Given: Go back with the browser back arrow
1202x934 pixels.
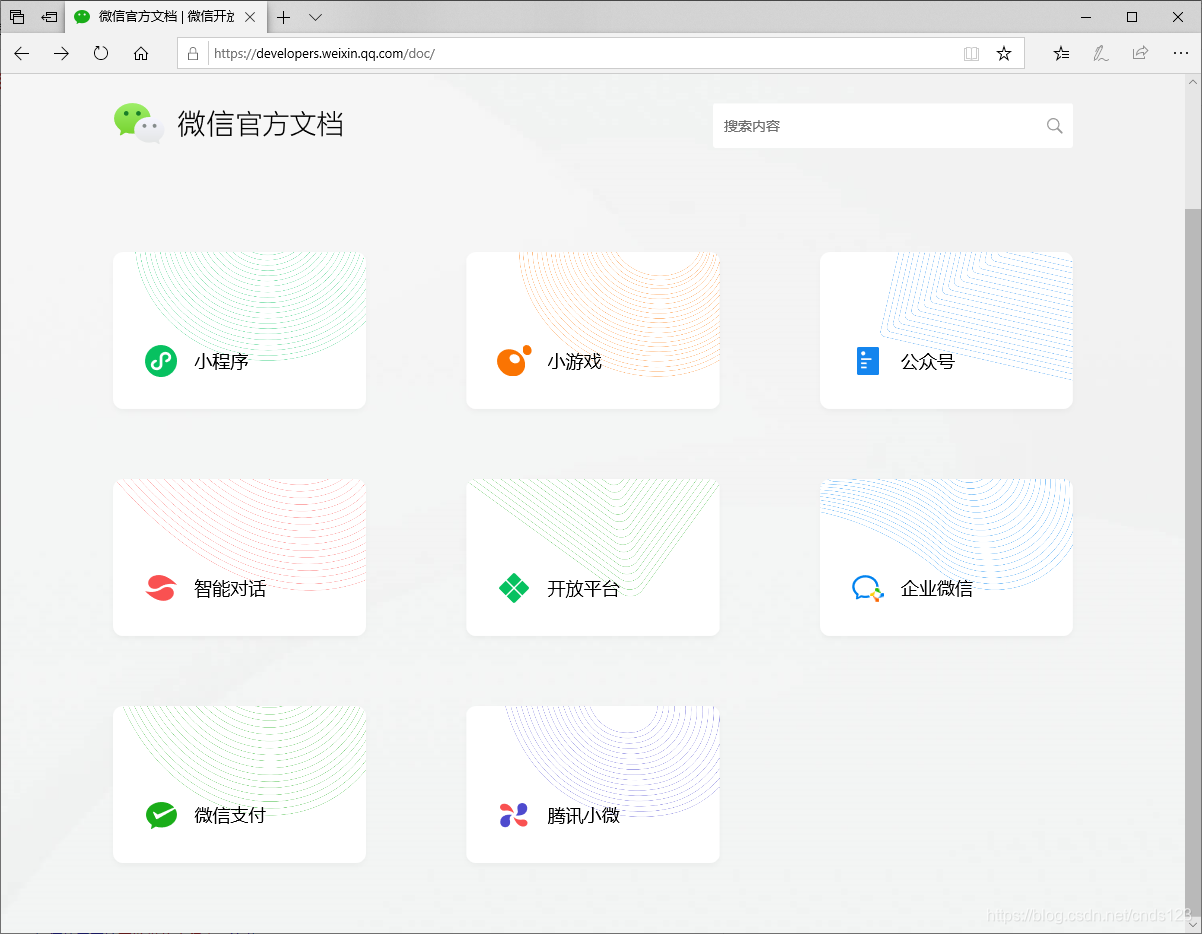Looking at the screenshot, I should tap(22, 54).
